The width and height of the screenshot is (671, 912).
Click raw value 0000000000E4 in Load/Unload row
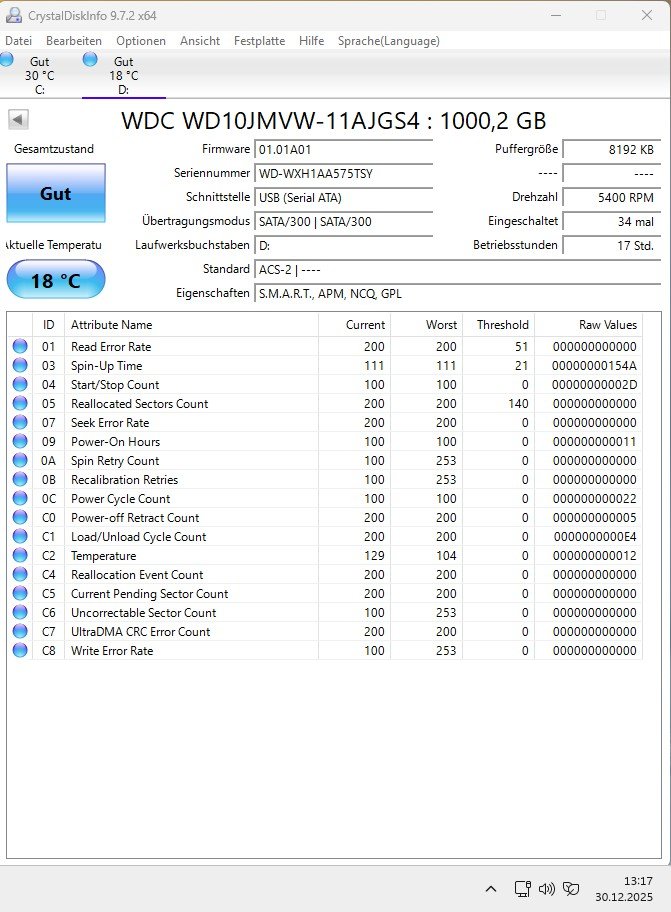point(595,536)
